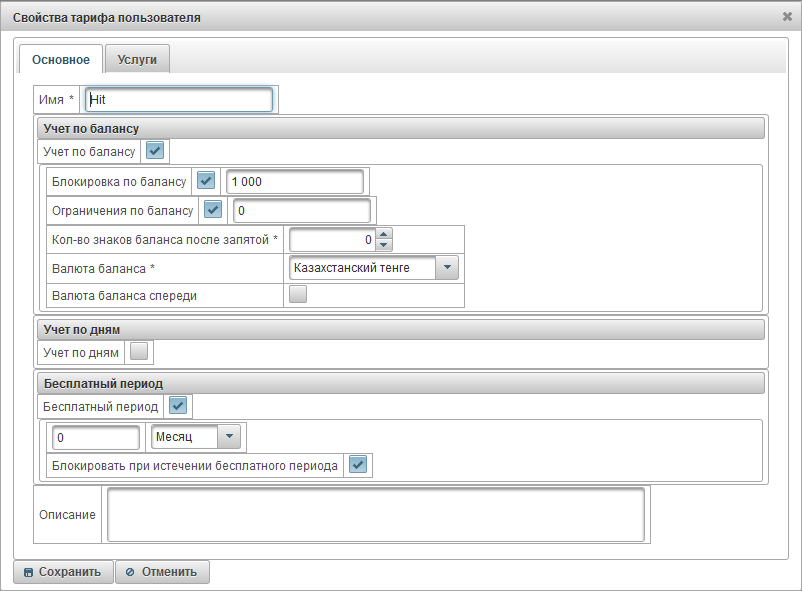This screenshot has width=802, height=591.
Task: Uncheck Ограничения по балансу checkbox
Action: tap(212, 210)
